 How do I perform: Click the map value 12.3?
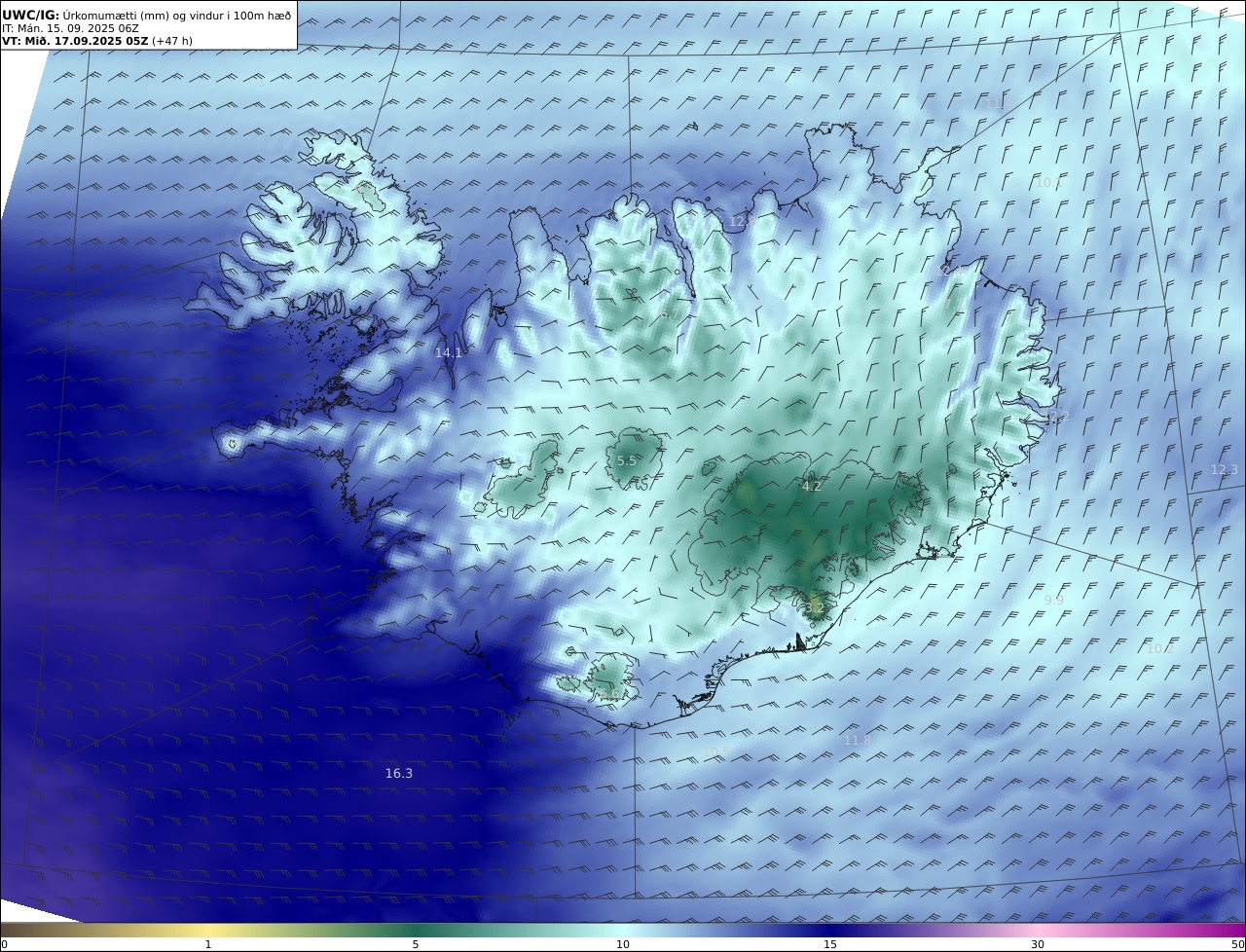[1225, 470]
